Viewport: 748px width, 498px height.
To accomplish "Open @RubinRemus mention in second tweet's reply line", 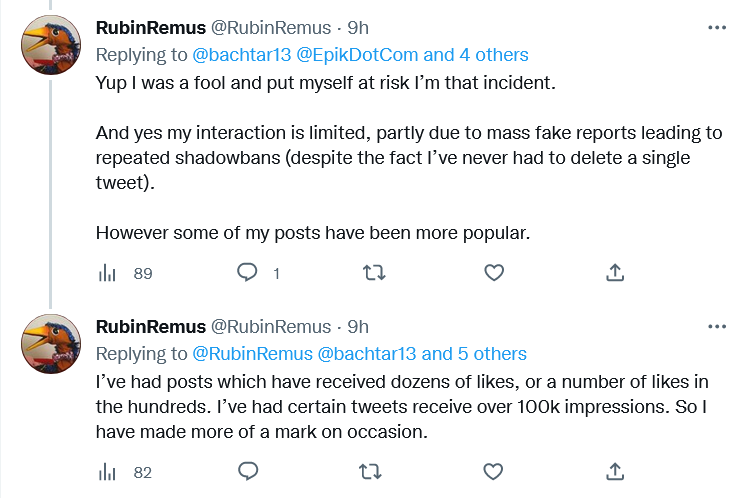I will pyautogui.click(x=252, y=354).
